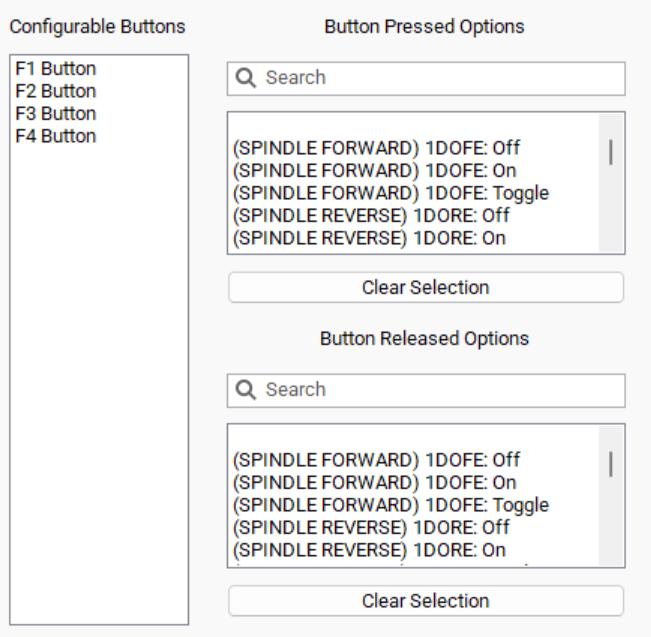Click the Button Released Options list scrollbar
Image resolution: width=651 pixels, height=637 pixels.
(610, 465)
